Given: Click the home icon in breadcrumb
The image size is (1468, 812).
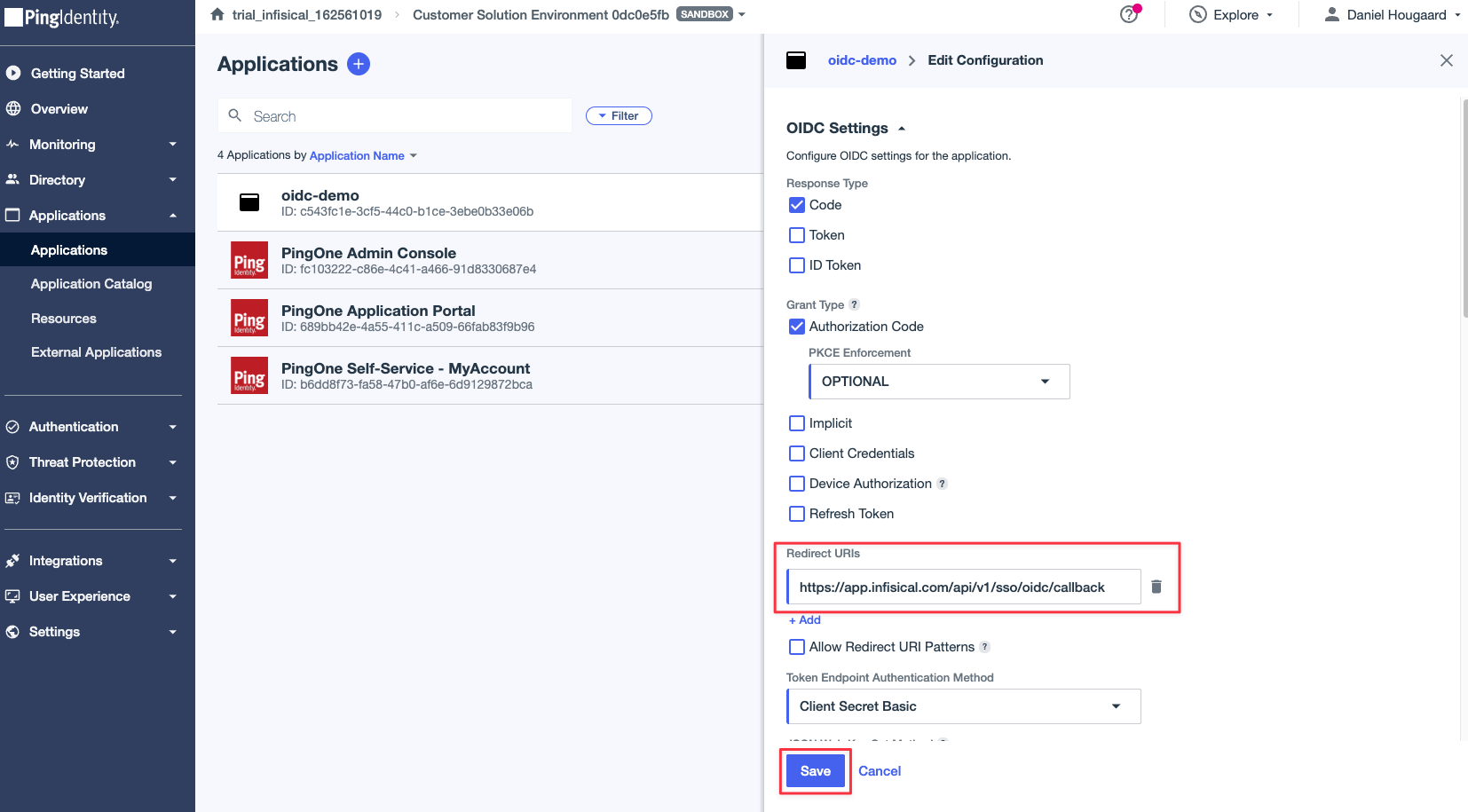Looking at the screenshot, I should pyautogui.click(x=217, y=14).
